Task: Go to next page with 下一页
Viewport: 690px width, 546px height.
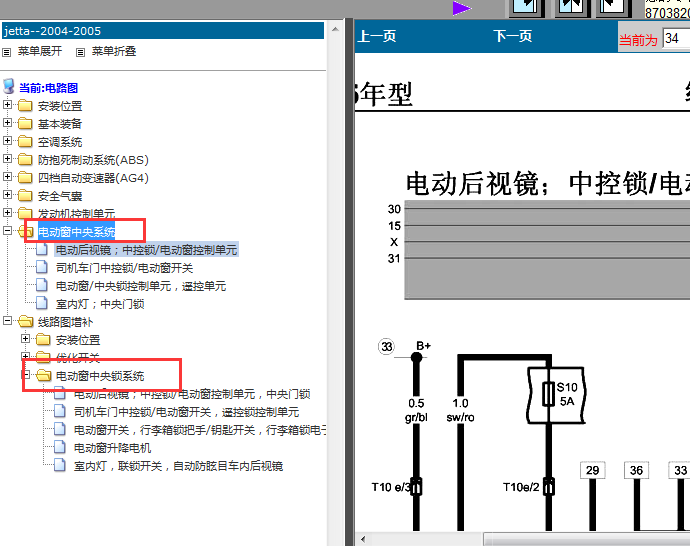Action: [x=513, y=36]
